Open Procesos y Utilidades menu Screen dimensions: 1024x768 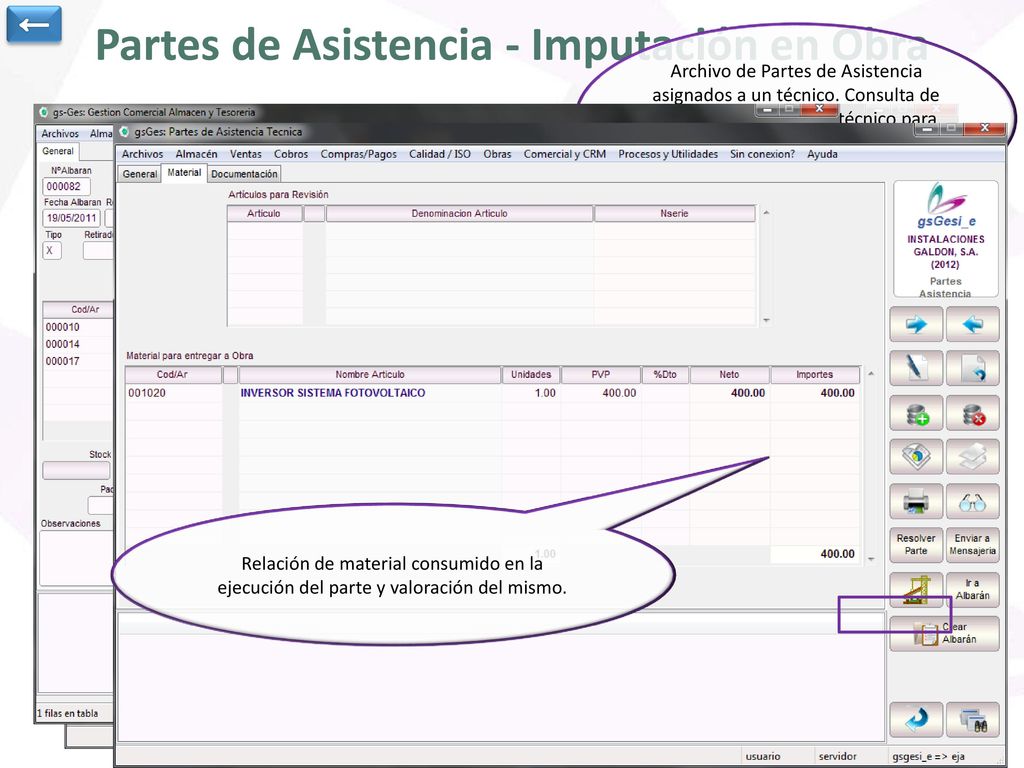coord(668,154)
